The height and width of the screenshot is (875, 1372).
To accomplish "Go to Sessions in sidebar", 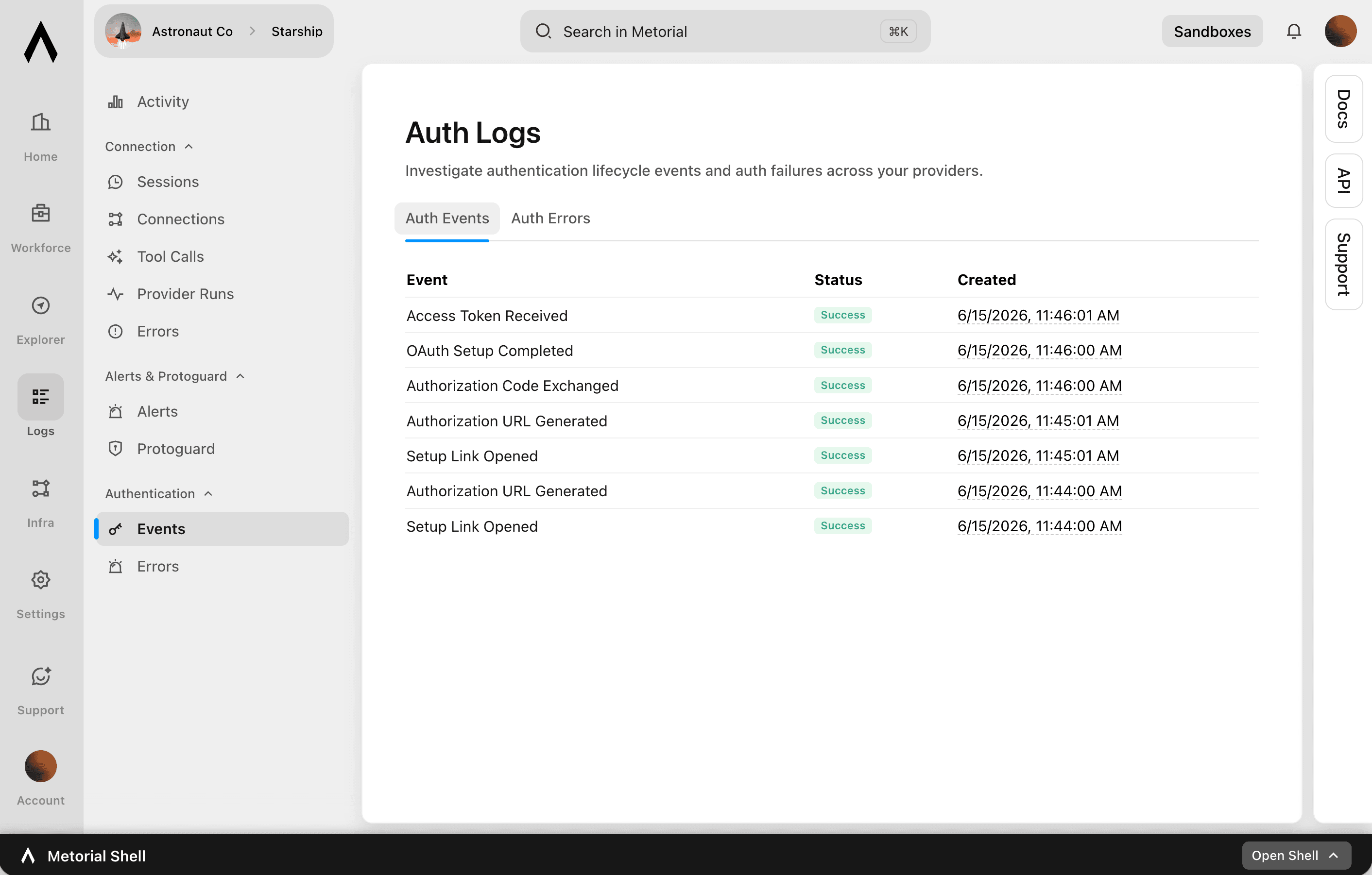I will click(x=222, y=182).
